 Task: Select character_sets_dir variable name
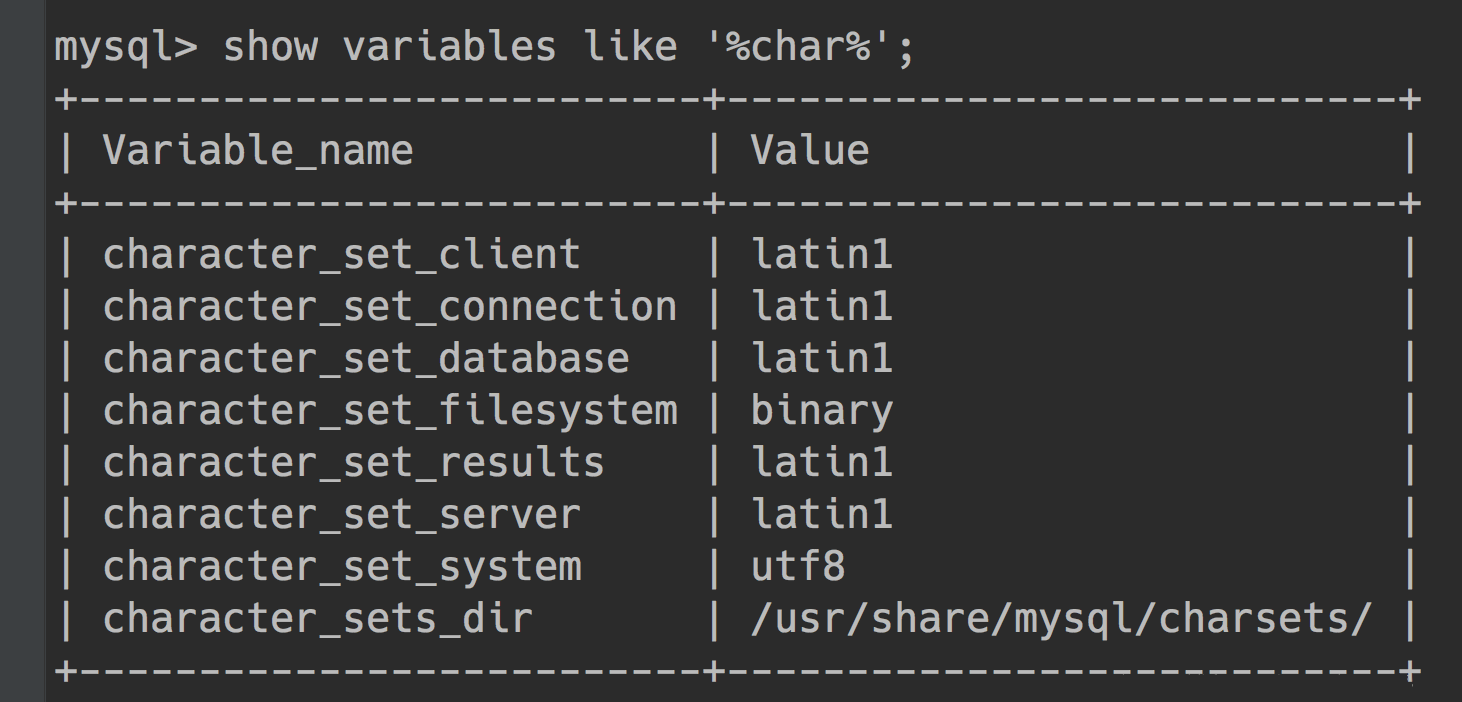tap(318, 619)
